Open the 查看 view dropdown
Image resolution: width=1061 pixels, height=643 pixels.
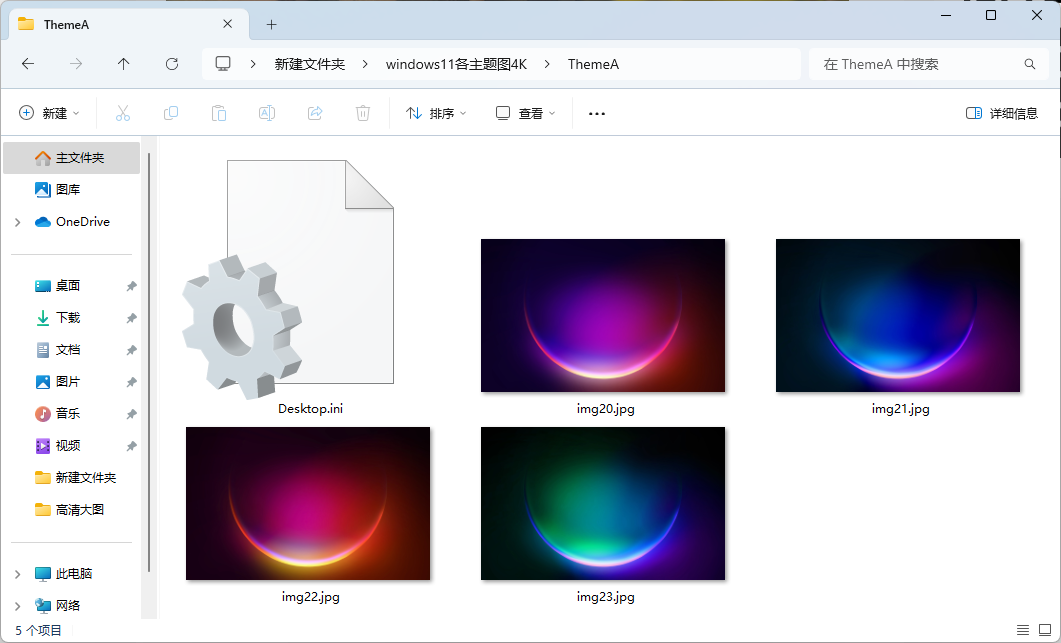[526, 113]
